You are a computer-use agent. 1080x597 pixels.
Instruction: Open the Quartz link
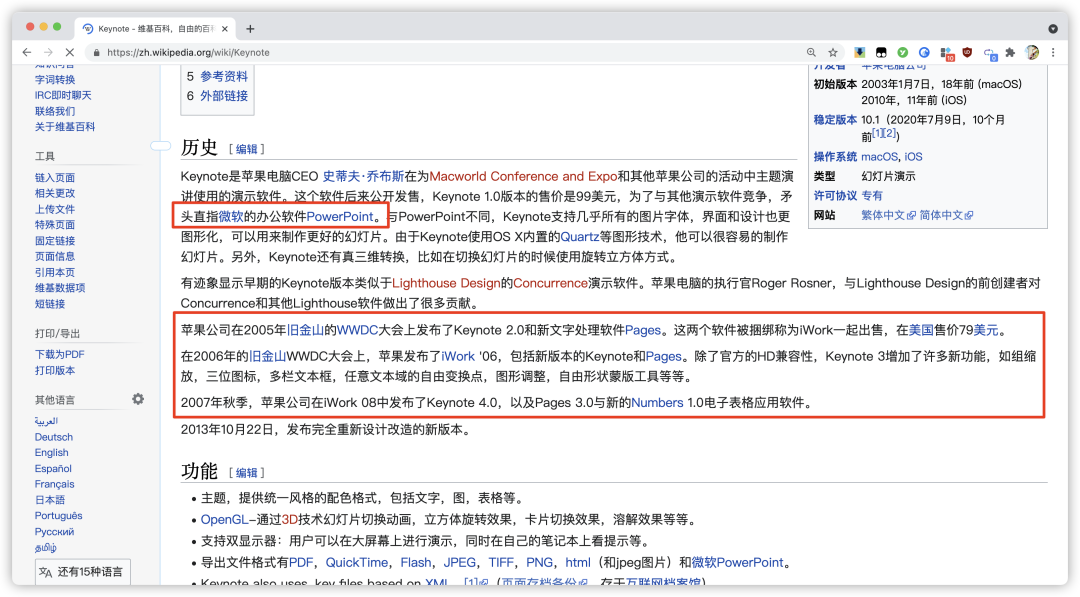click(580, 237)
